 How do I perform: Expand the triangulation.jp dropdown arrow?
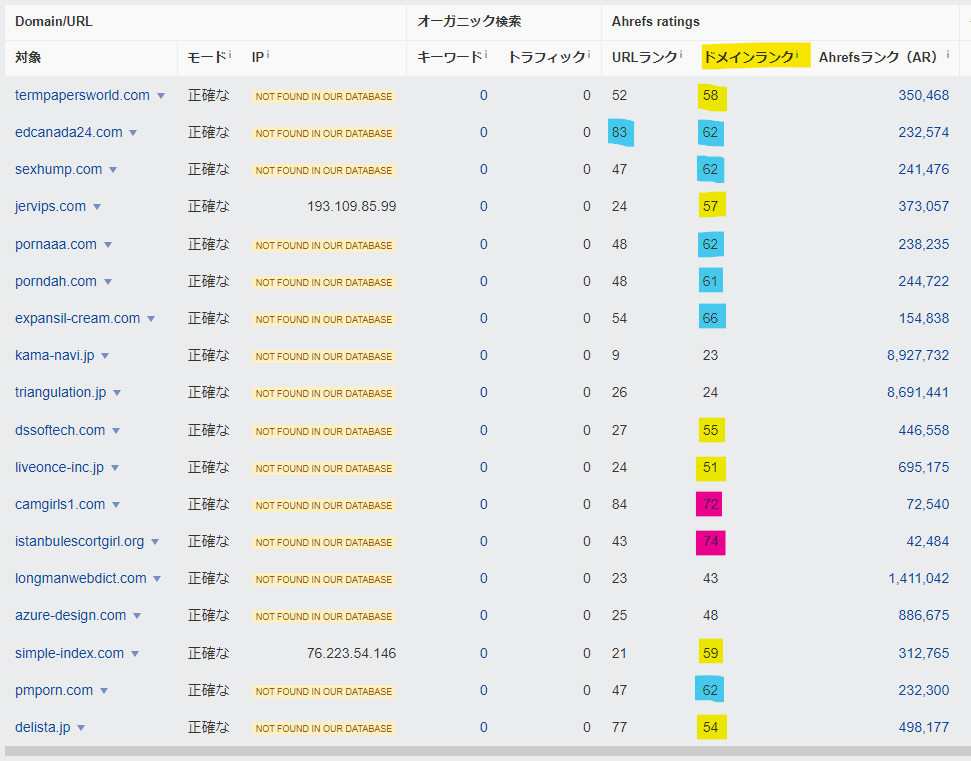(x=118, y=393)
